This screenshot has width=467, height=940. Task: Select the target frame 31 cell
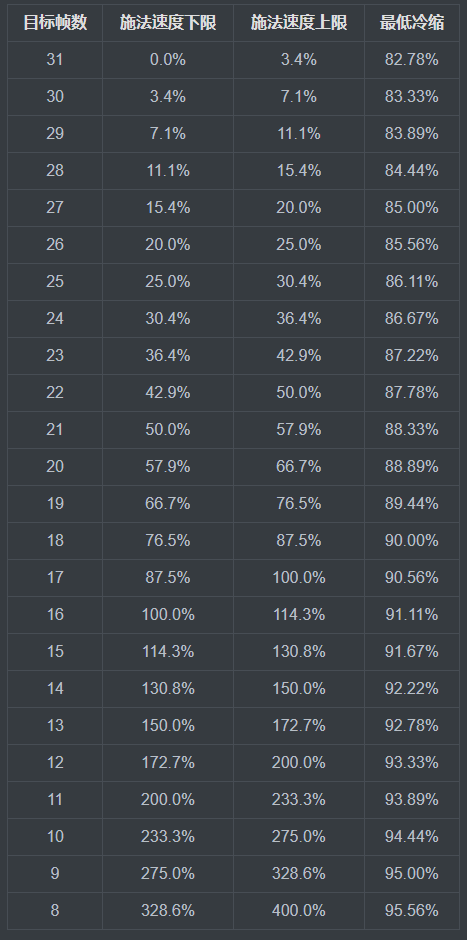pyautogui.click(x=55, y=60)
